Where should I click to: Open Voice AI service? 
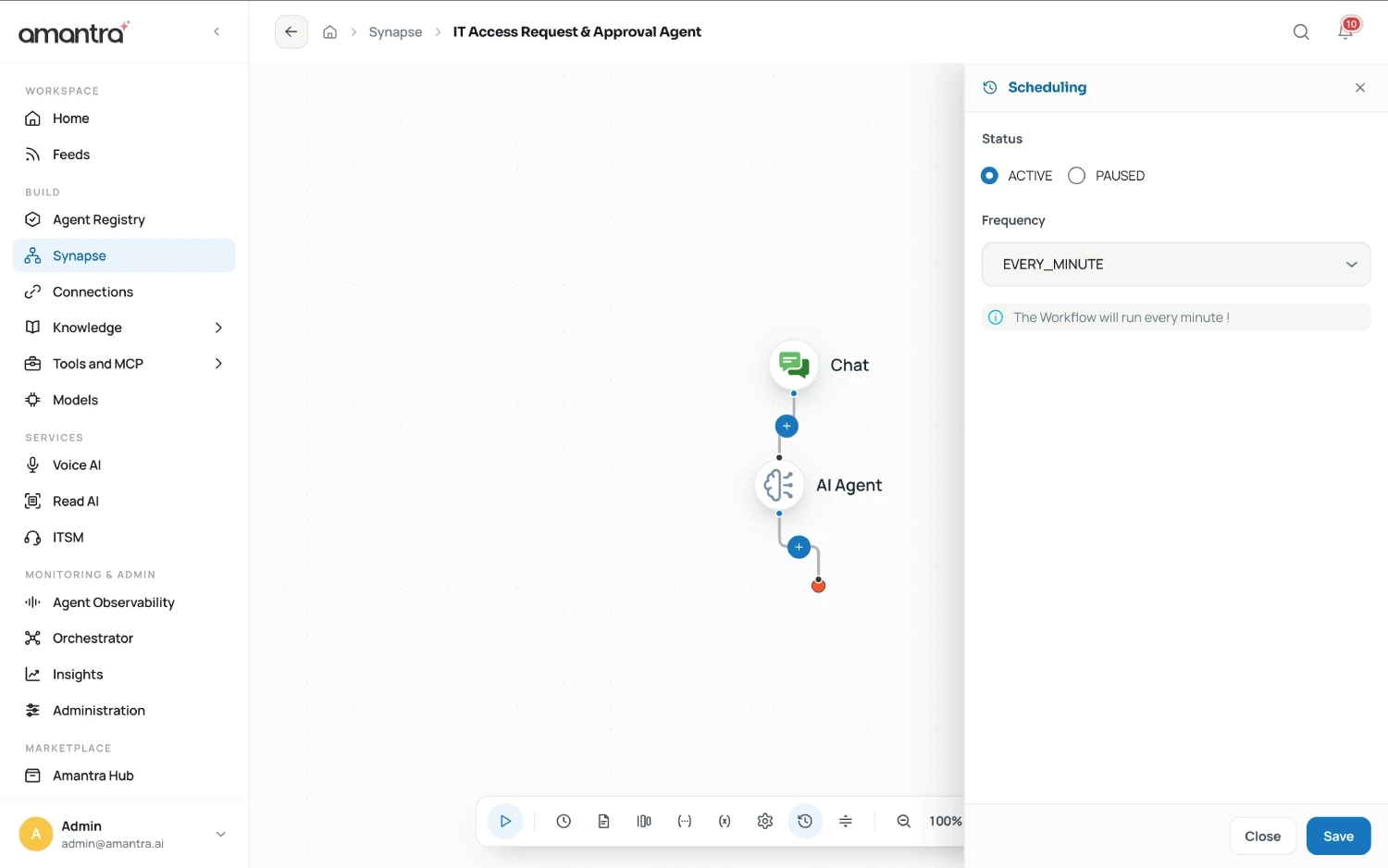(x=124, y=465)
